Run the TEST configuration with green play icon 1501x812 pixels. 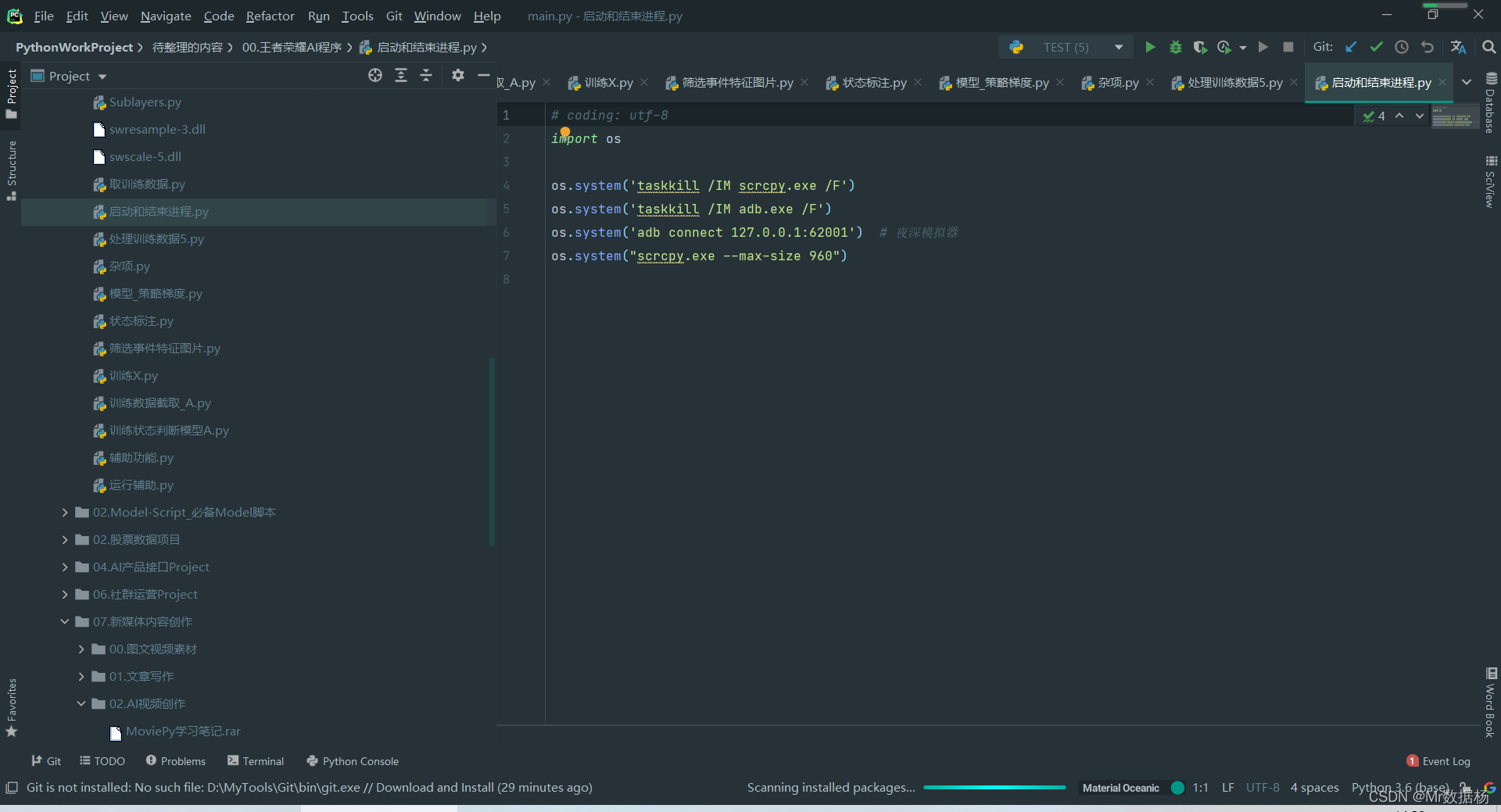pyautogui.click(x=1150, y=47)
